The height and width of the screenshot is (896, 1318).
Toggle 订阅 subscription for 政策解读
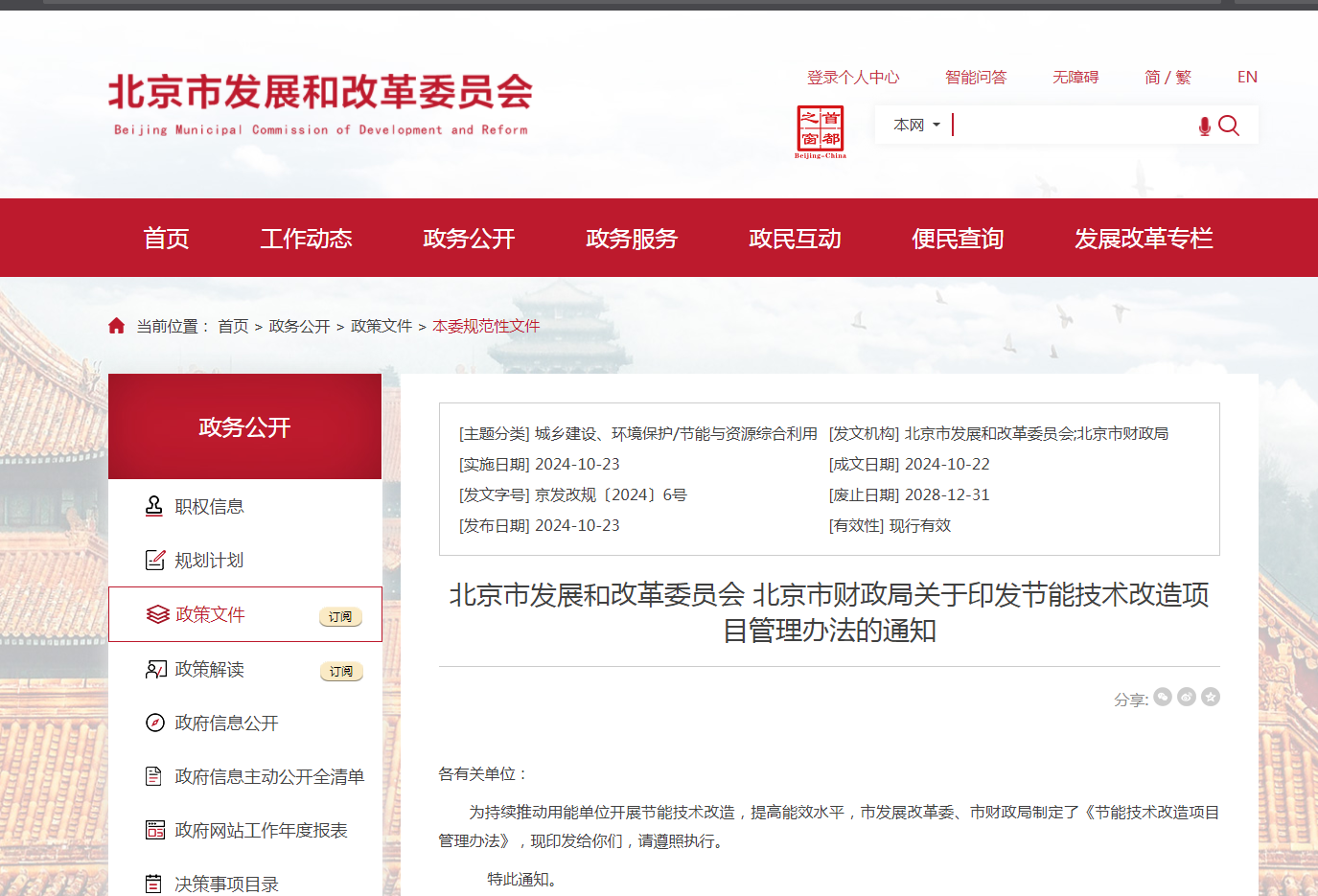(340, 671)
